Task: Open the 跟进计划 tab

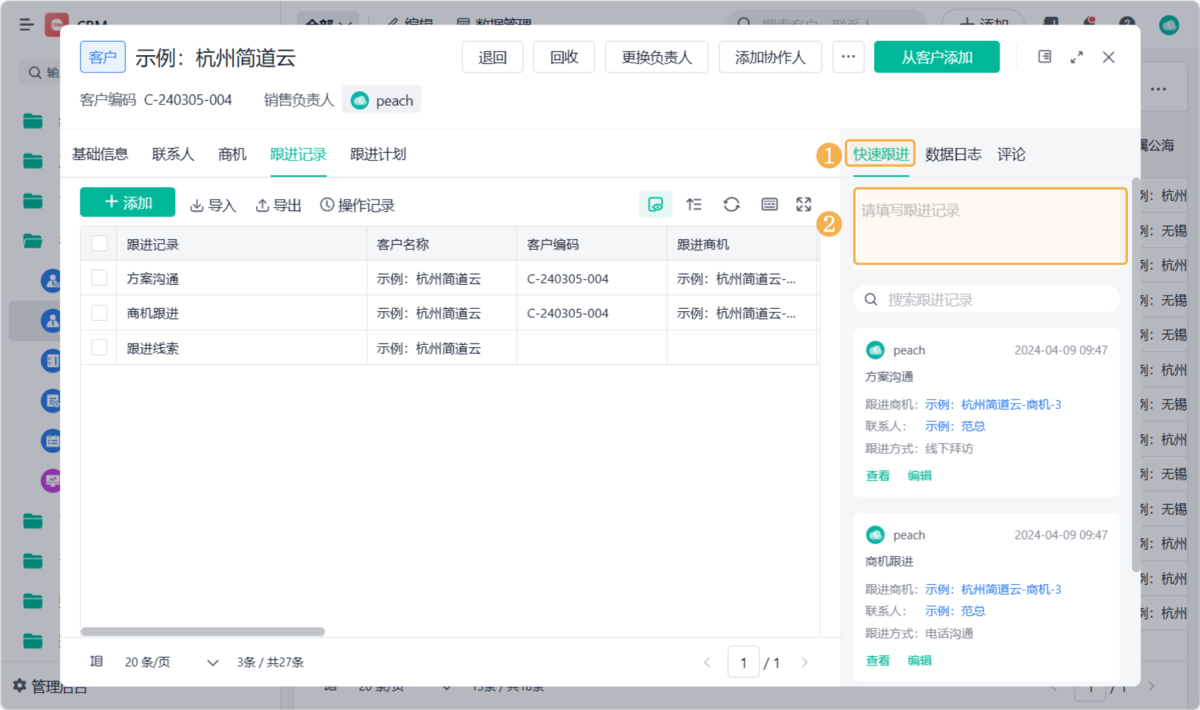Action: pos(378,154)
